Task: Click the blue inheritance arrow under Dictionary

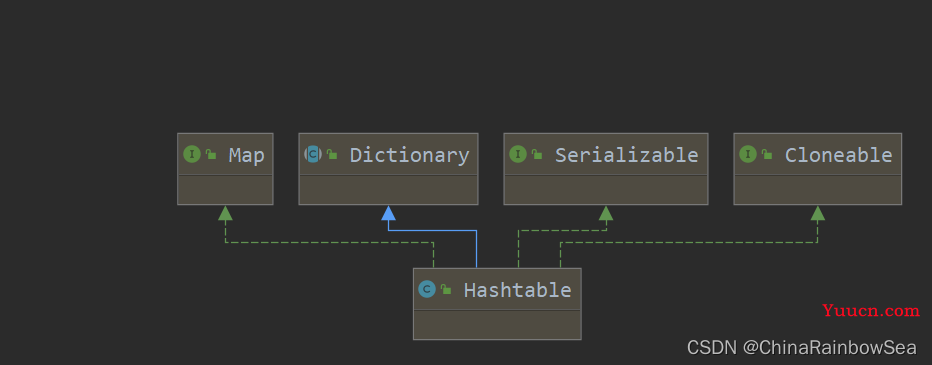Action: coord(388,213)
